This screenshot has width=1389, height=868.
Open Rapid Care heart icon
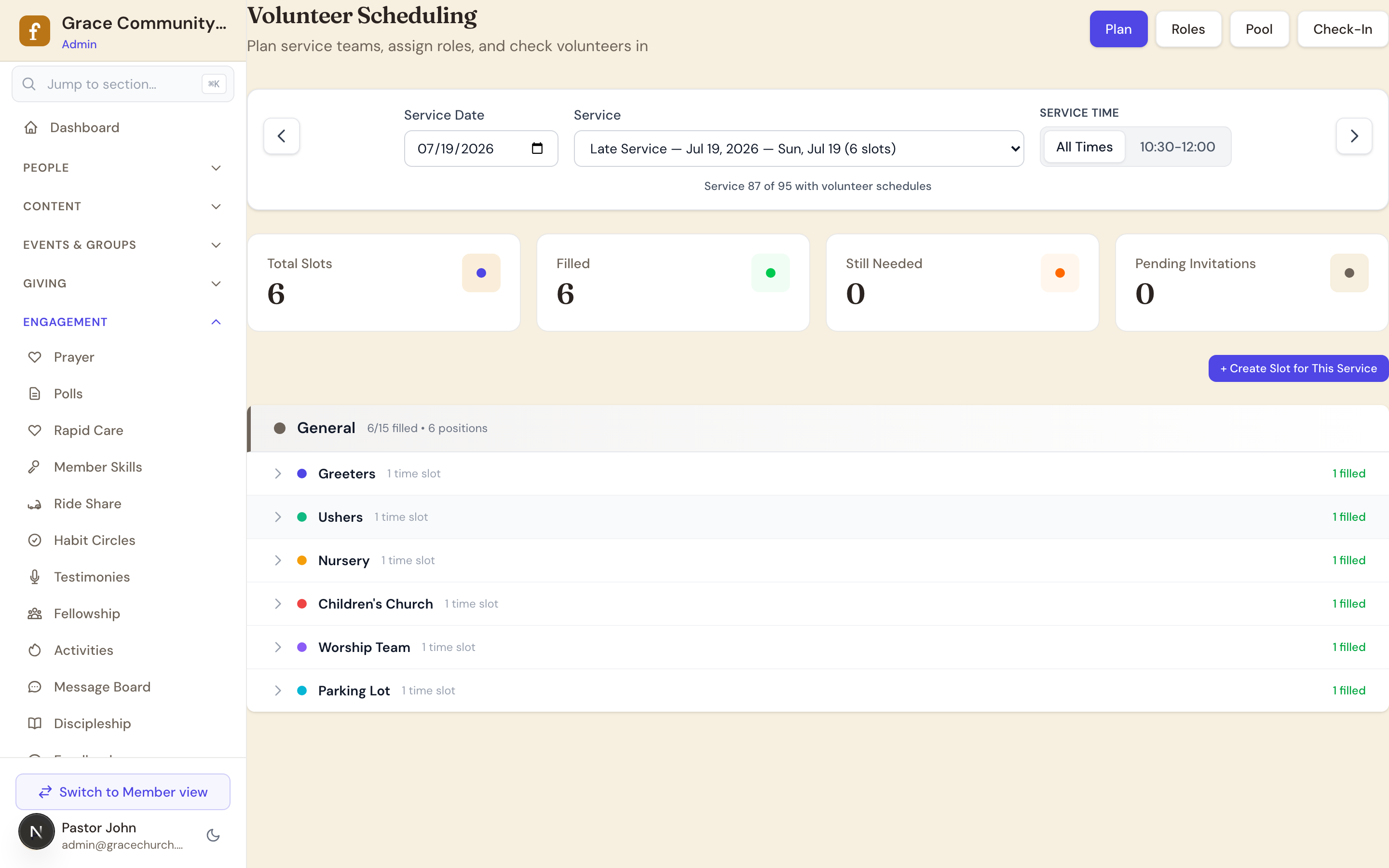click(35, 431)
